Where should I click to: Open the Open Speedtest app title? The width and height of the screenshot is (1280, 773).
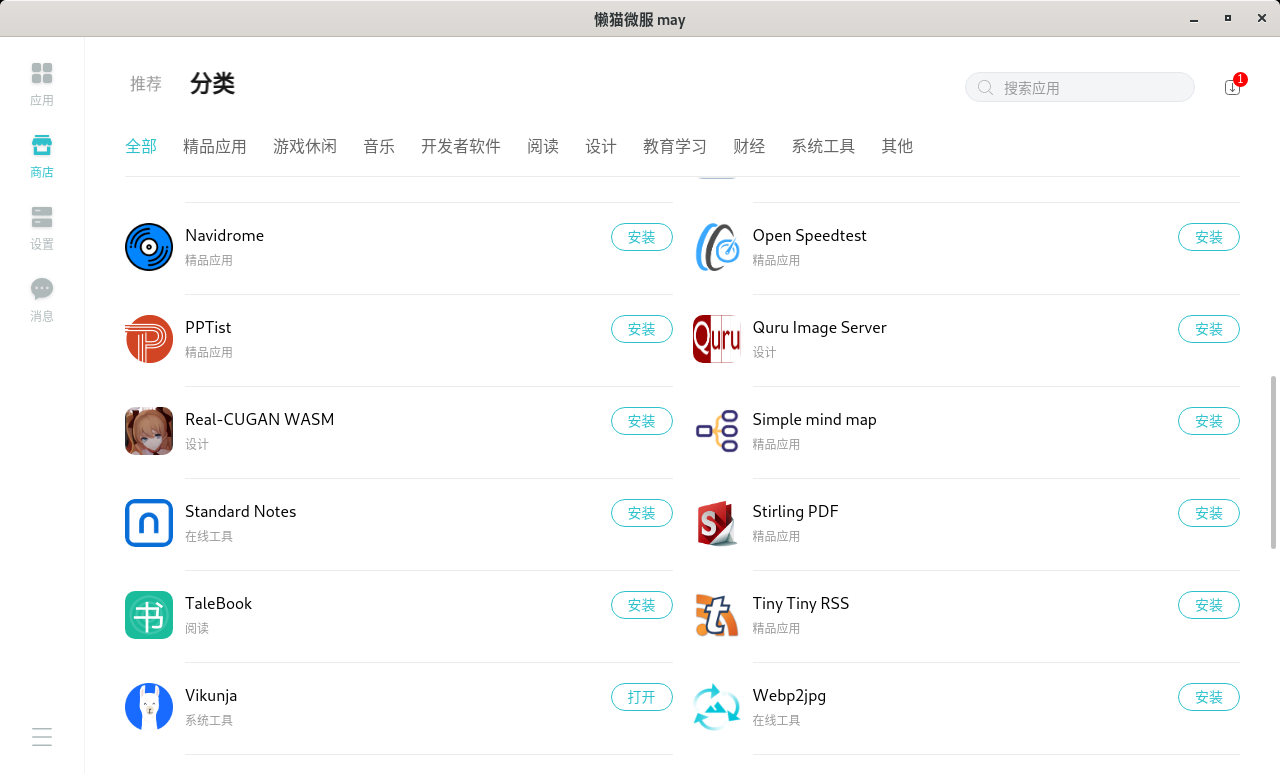point(809,235)
